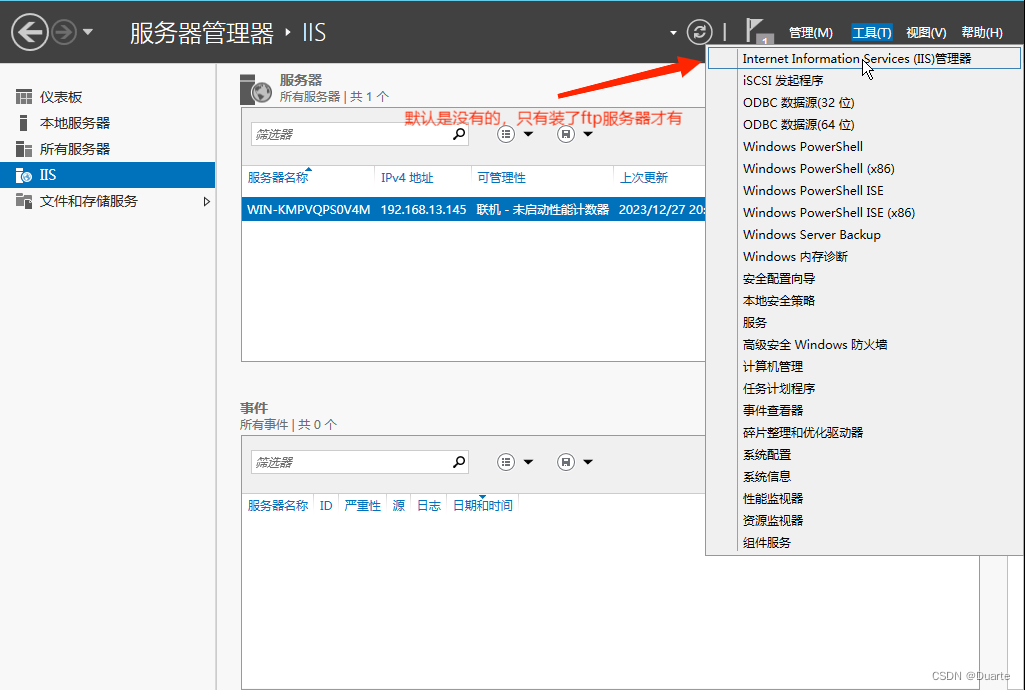Open the dropdown arrow left of refresh

(673, 33)
